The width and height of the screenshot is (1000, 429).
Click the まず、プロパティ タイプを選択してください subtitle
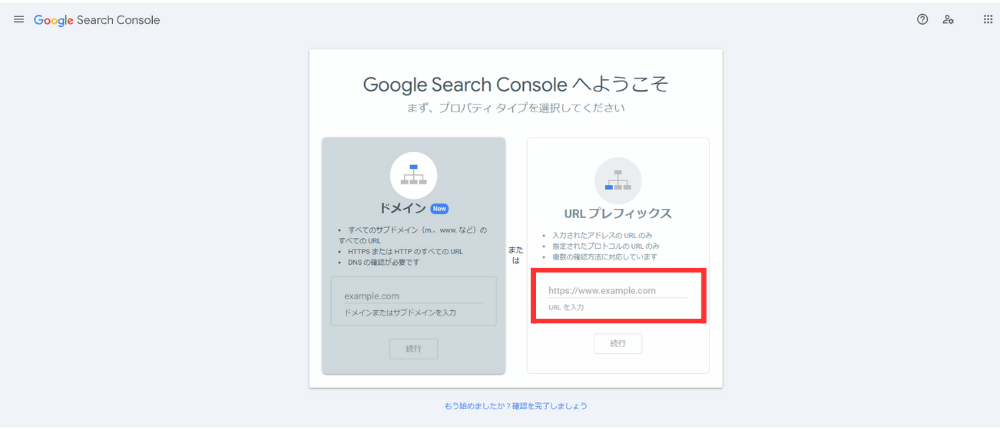pos(515,108)
